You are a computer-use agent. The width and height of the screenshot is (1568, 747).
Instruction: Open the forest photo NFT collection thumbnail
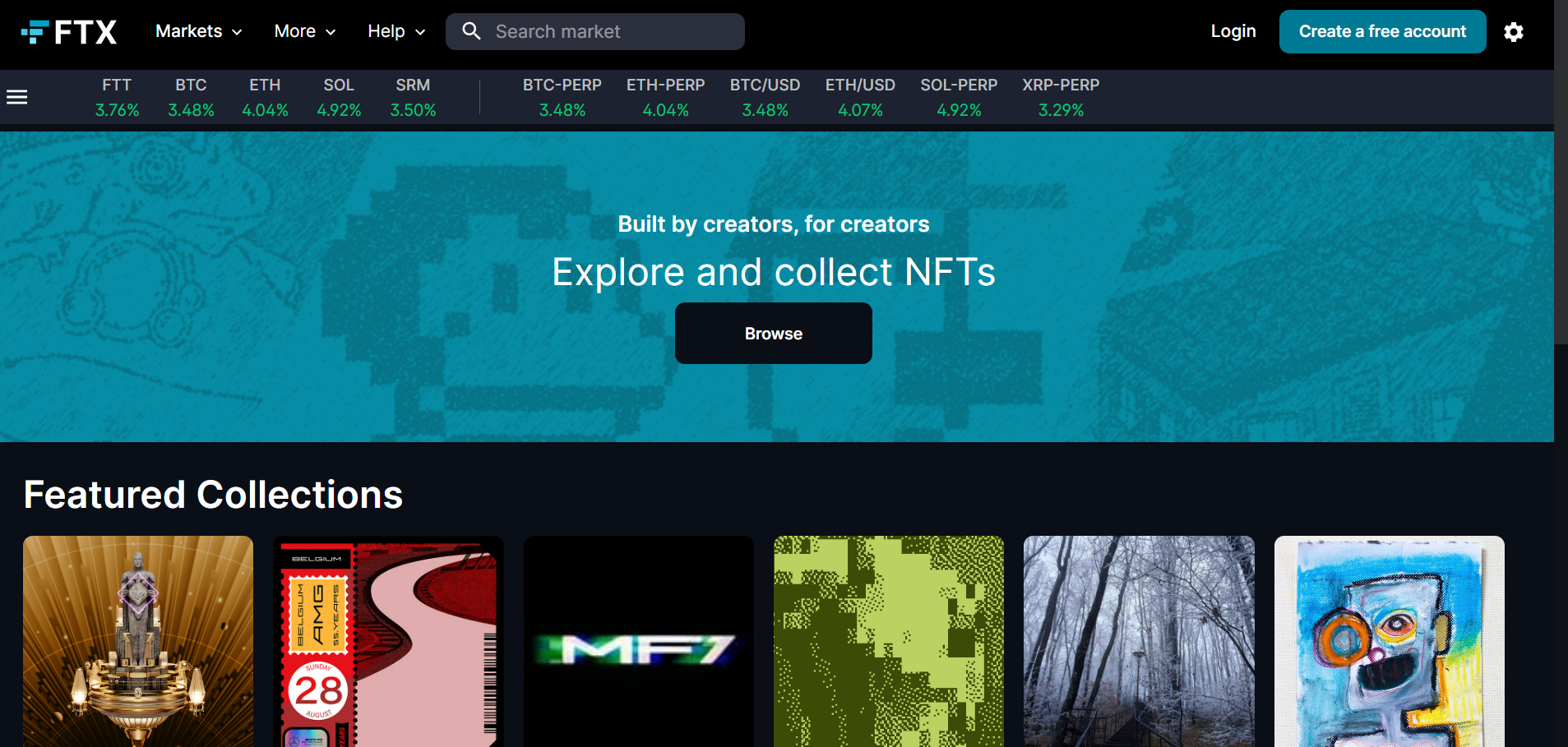[x=1138, y=642]
